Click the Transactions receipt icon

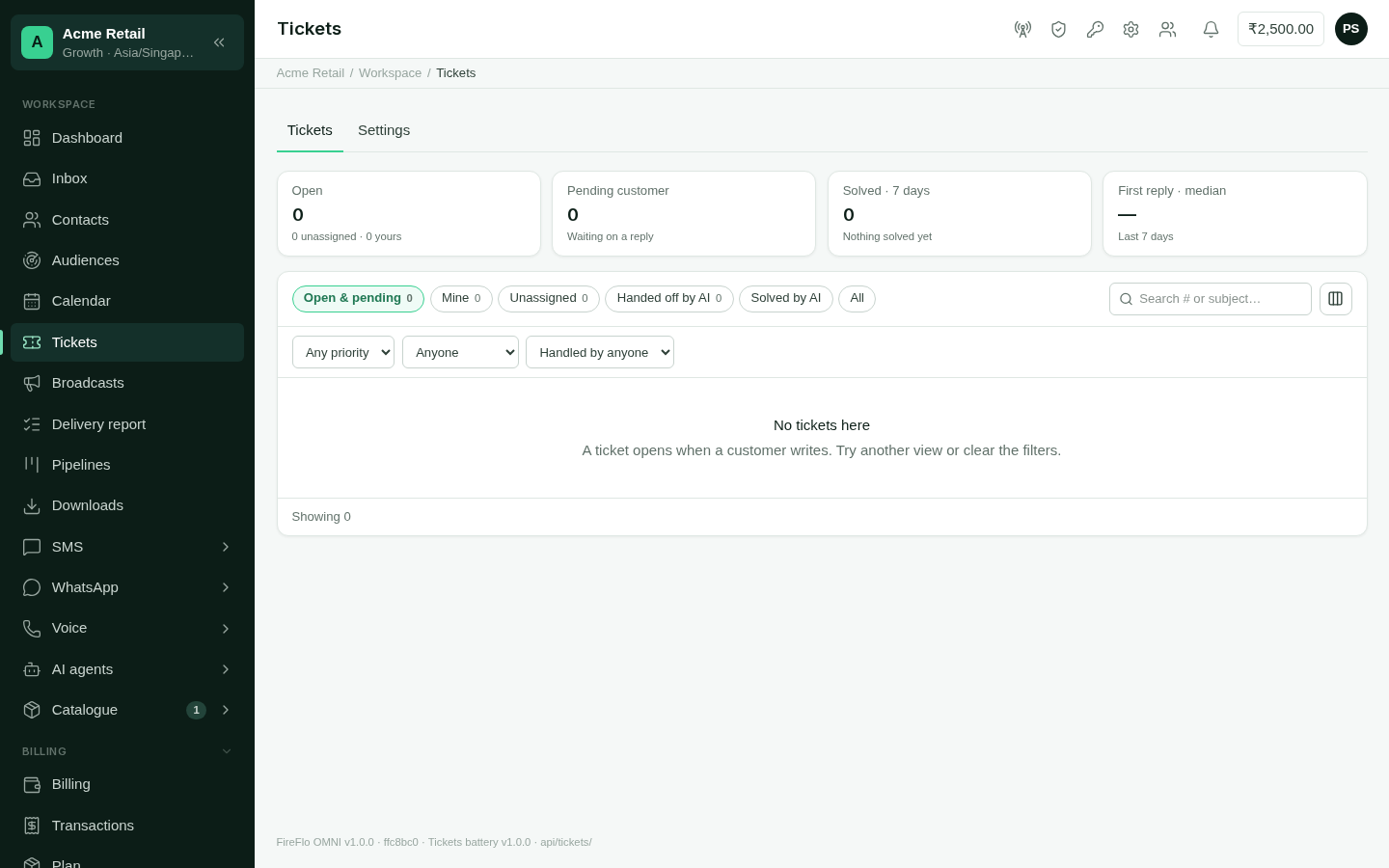[x=32, y=826]
